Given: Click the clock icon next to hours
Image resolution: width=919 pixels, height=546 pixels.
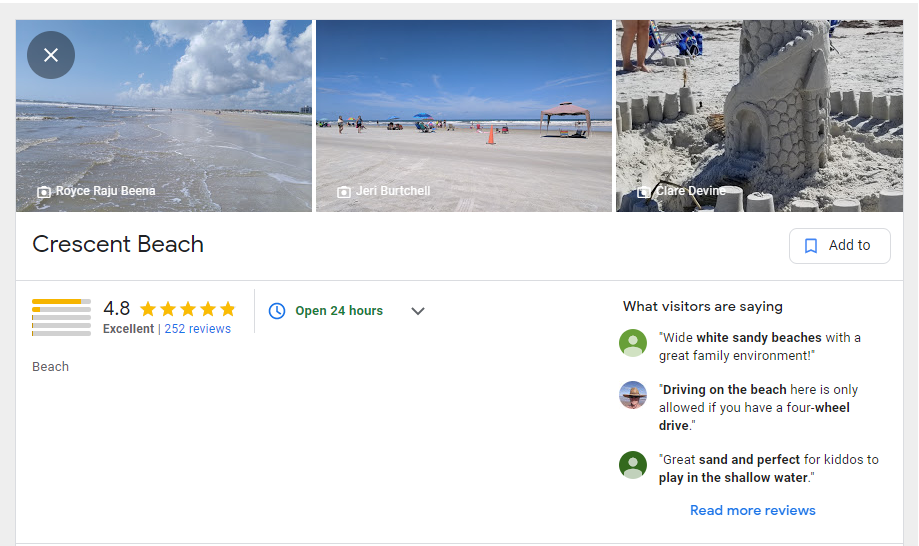Looking at the screenshot, I should (x=277, y=310).
